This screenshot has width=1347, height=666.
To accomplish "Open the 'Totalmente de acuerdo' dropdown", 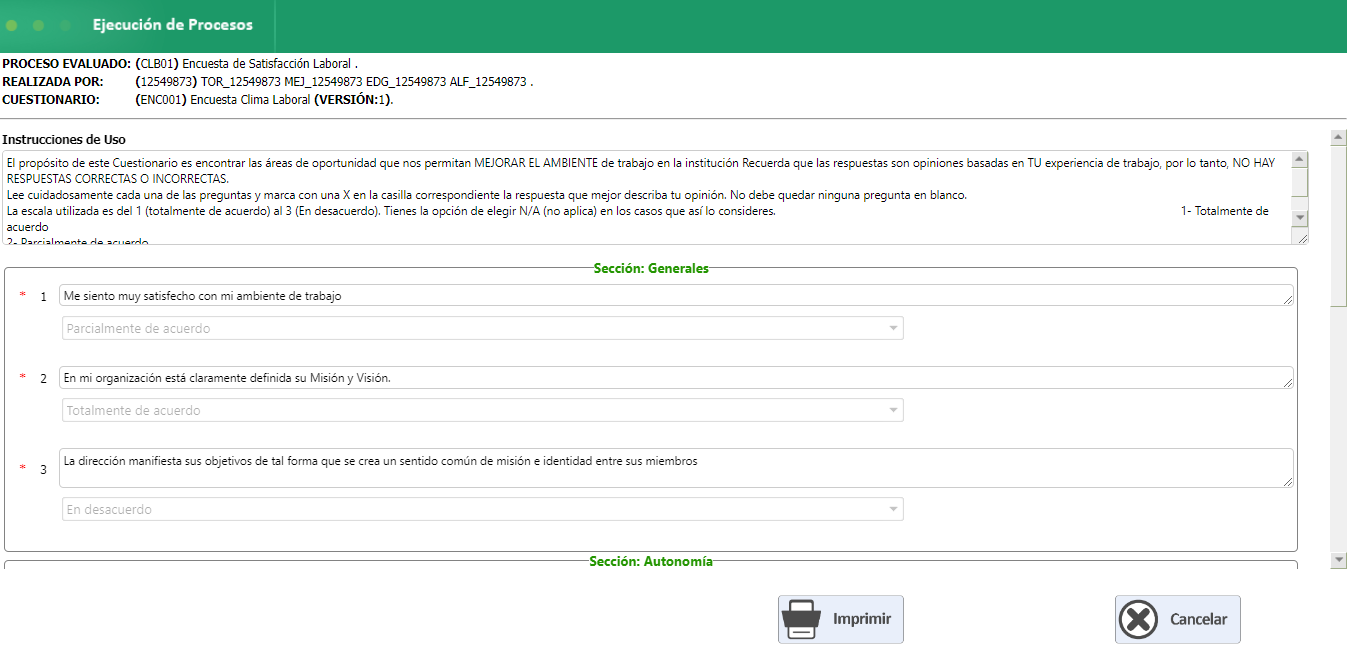I will point(482,410).
